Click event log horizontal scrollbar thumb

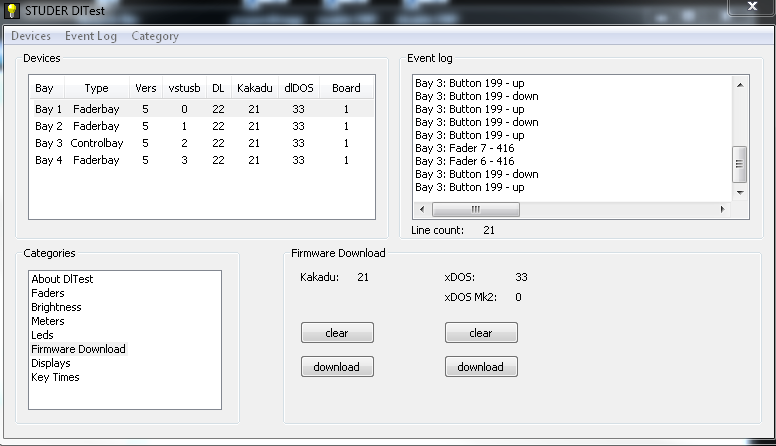point(476,209)
